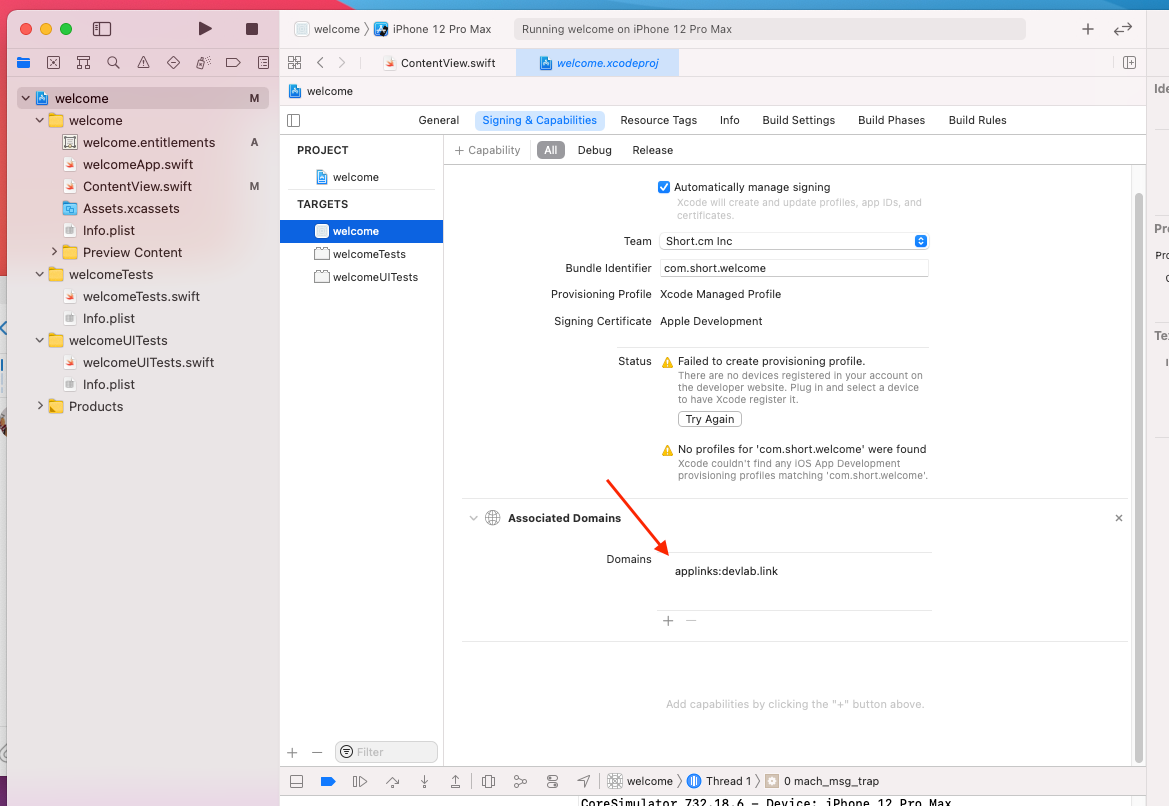Expand the Products folder
The width and height of the screenshot is (1169, 806).
click(x=40, y=406)
